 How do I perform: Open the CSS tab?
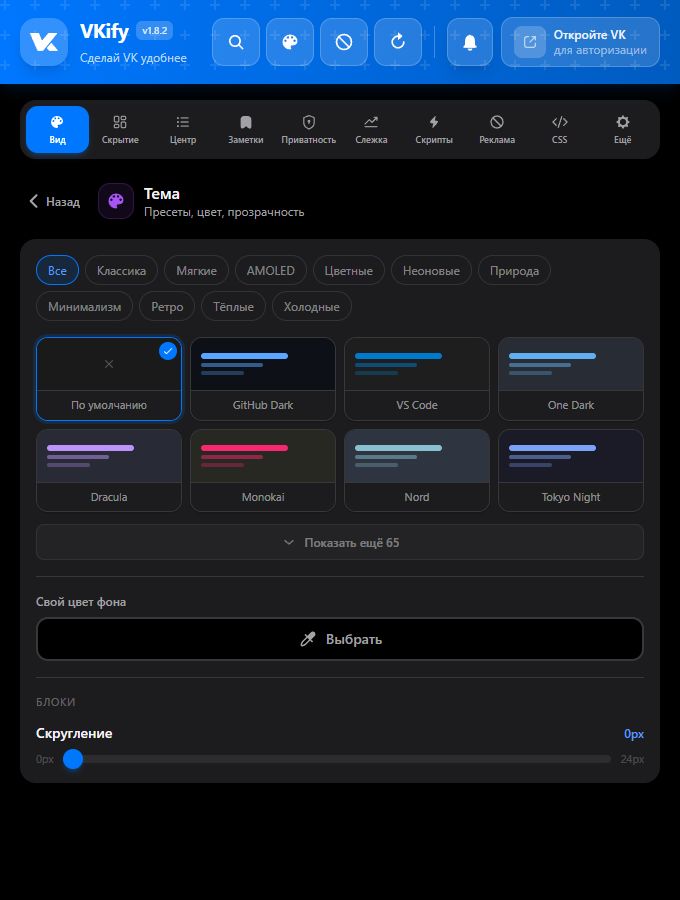point(559,130)
